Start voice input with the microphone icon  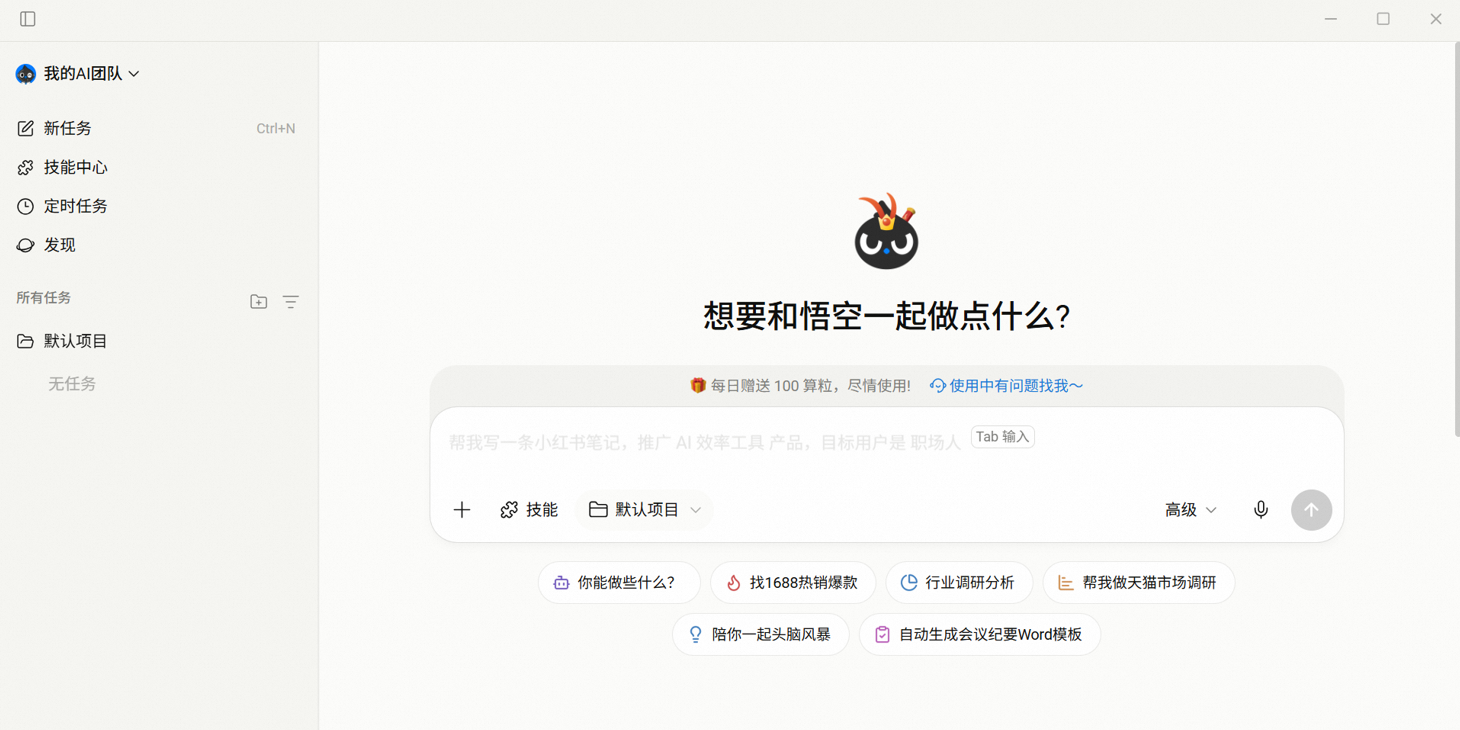tap(1261, 509)
